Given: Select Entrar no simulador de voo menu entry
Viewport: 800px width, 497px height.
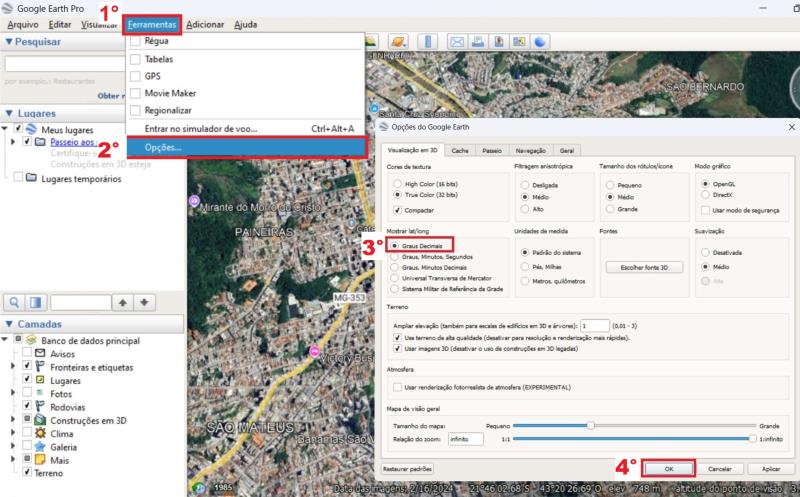Looking at the screenshot, I should (x=246, y=129).
